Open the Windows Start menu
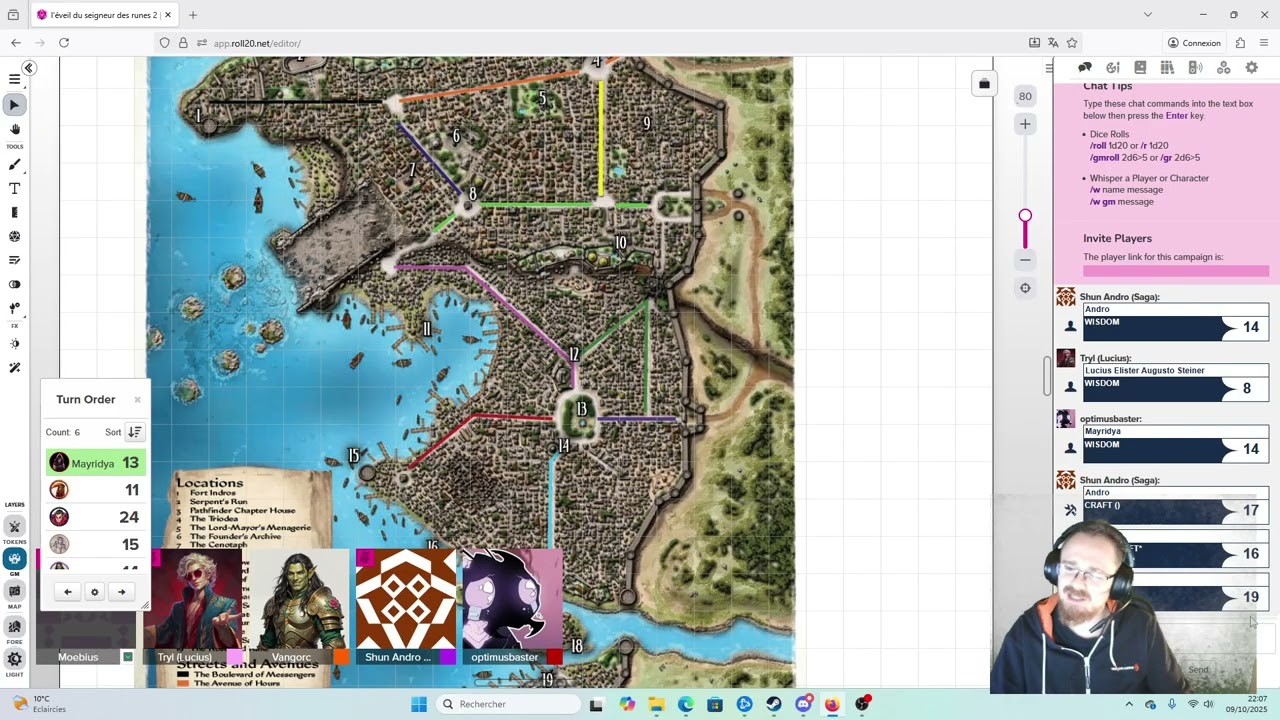This screenshot has width=1280, height=720. click(x=419, y=704)
